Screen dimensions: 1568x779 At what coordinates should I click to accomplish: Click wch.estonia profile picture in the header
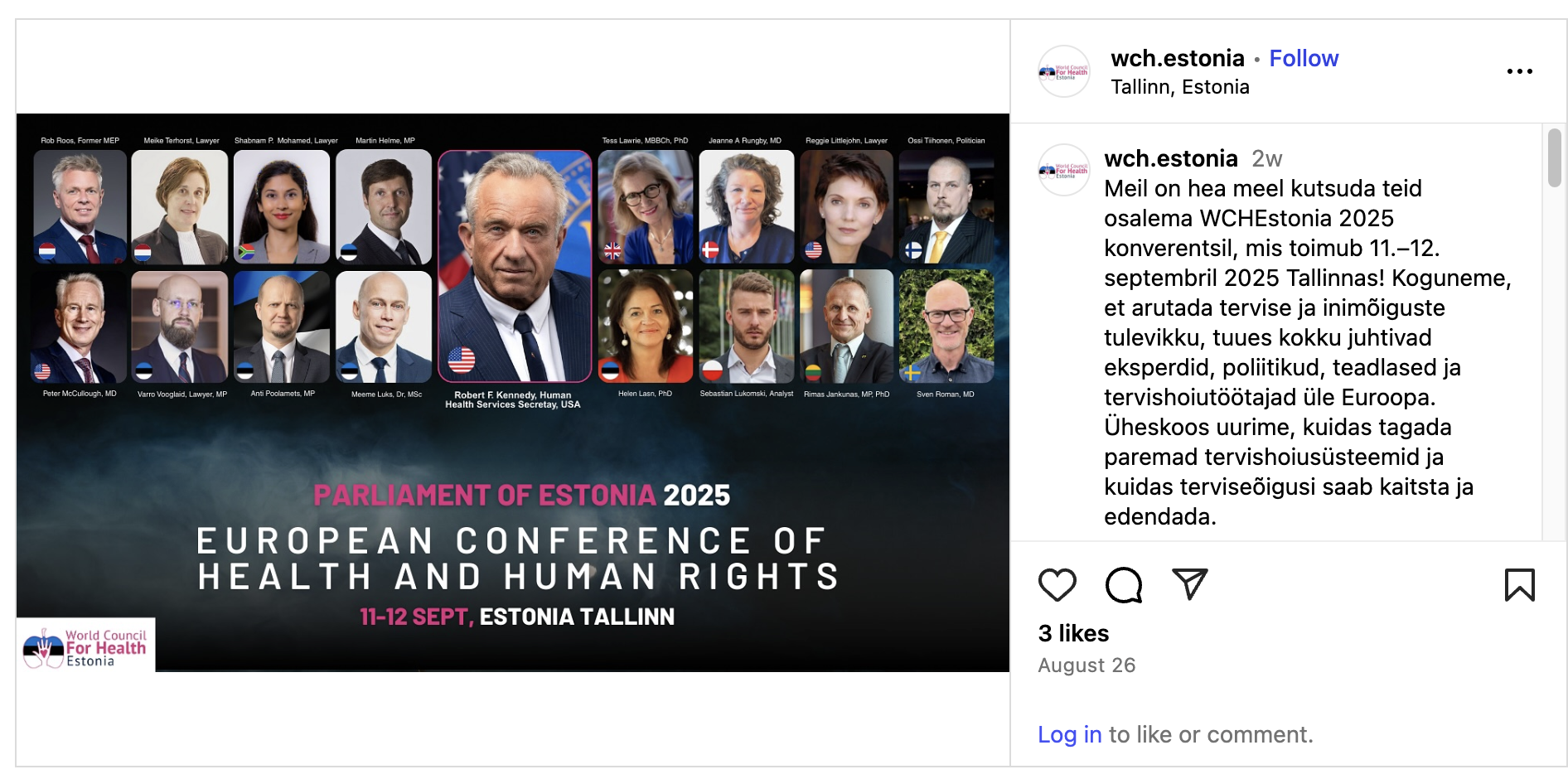point(1064,71)
